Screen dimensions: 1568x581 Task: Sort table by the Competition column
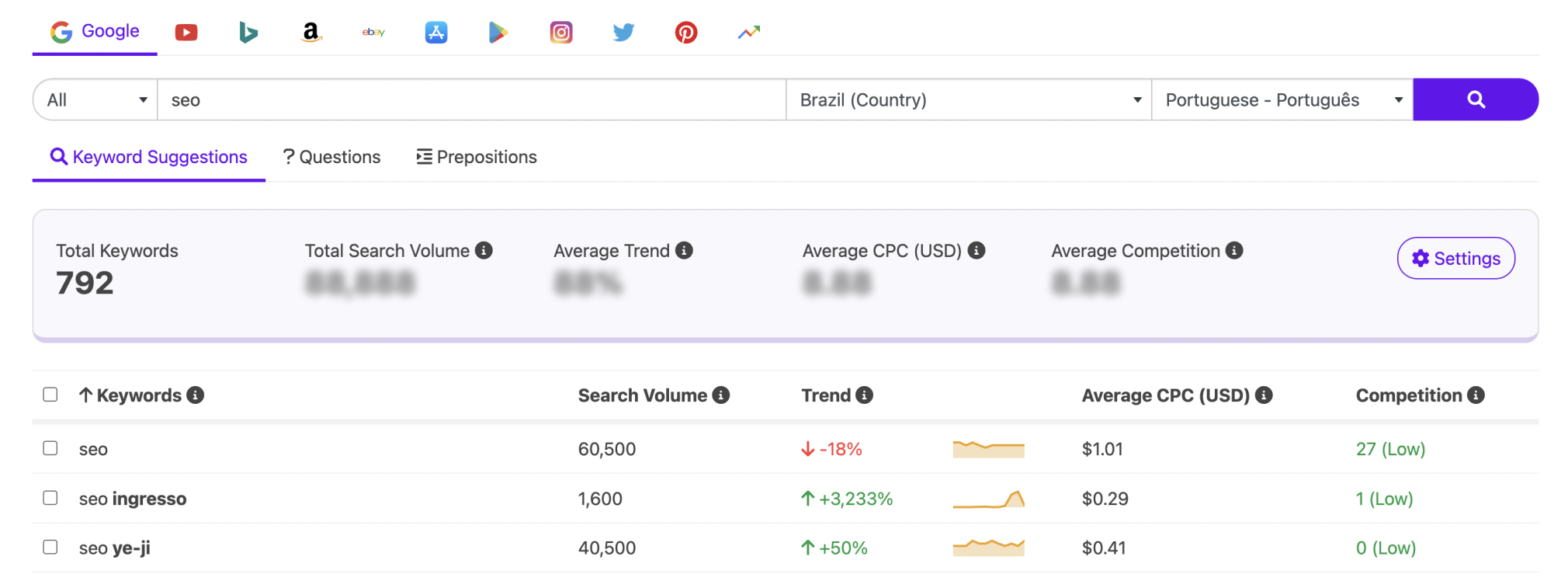pos(1409,395)
